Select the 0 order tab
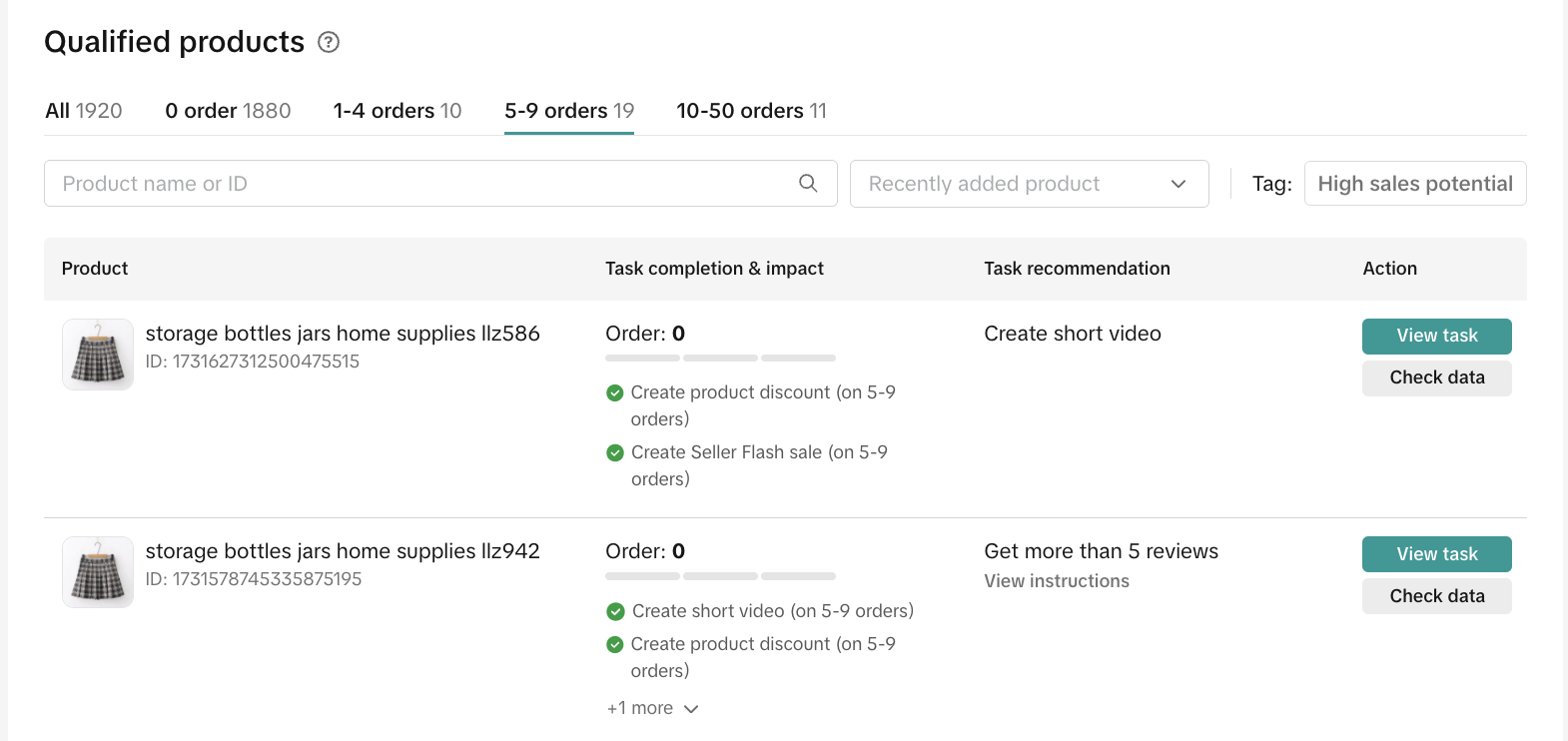The image size is (1568, 741). coord(228,111)
